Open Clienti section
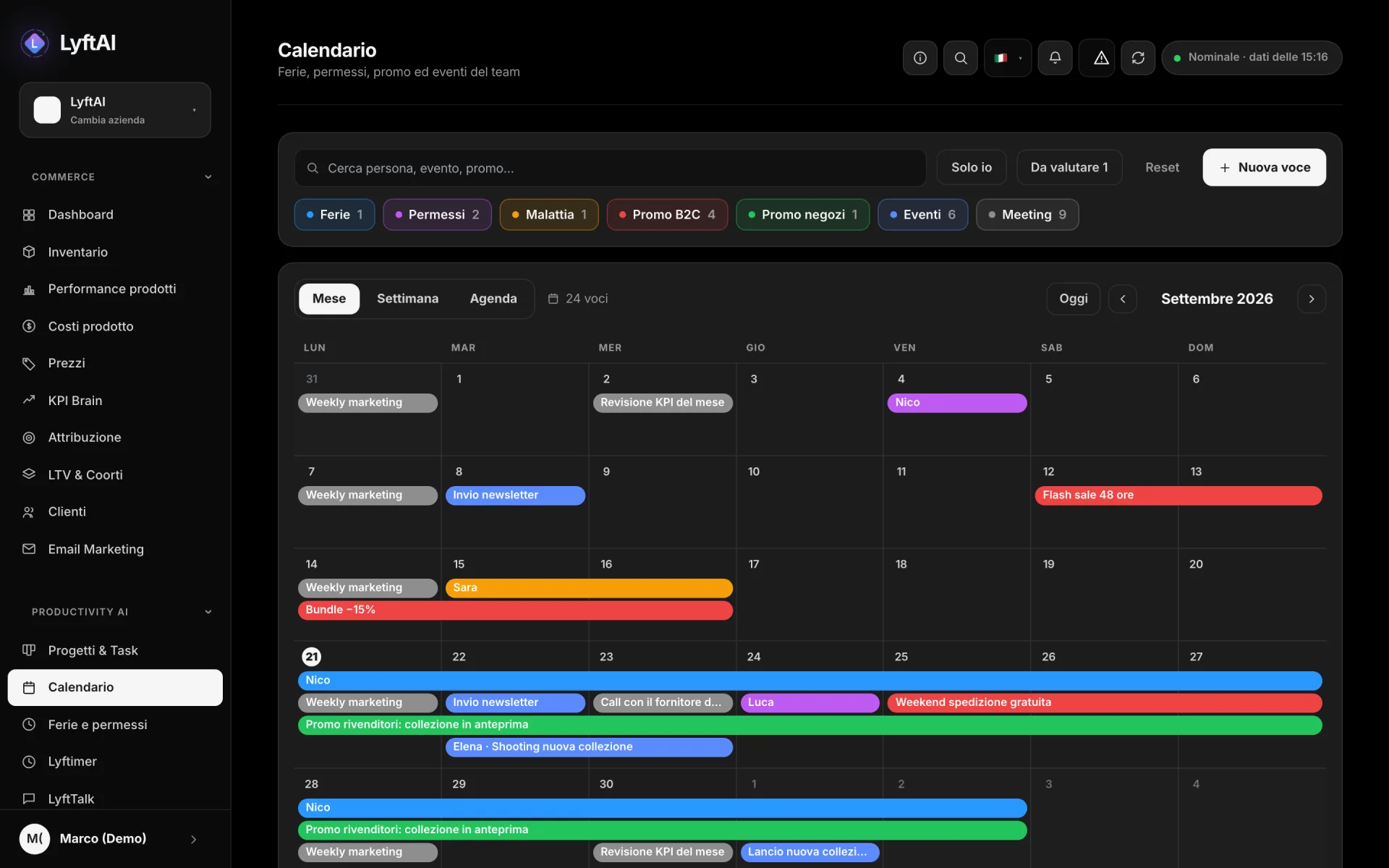This screenshot has width=1389, height=868. 115,512
